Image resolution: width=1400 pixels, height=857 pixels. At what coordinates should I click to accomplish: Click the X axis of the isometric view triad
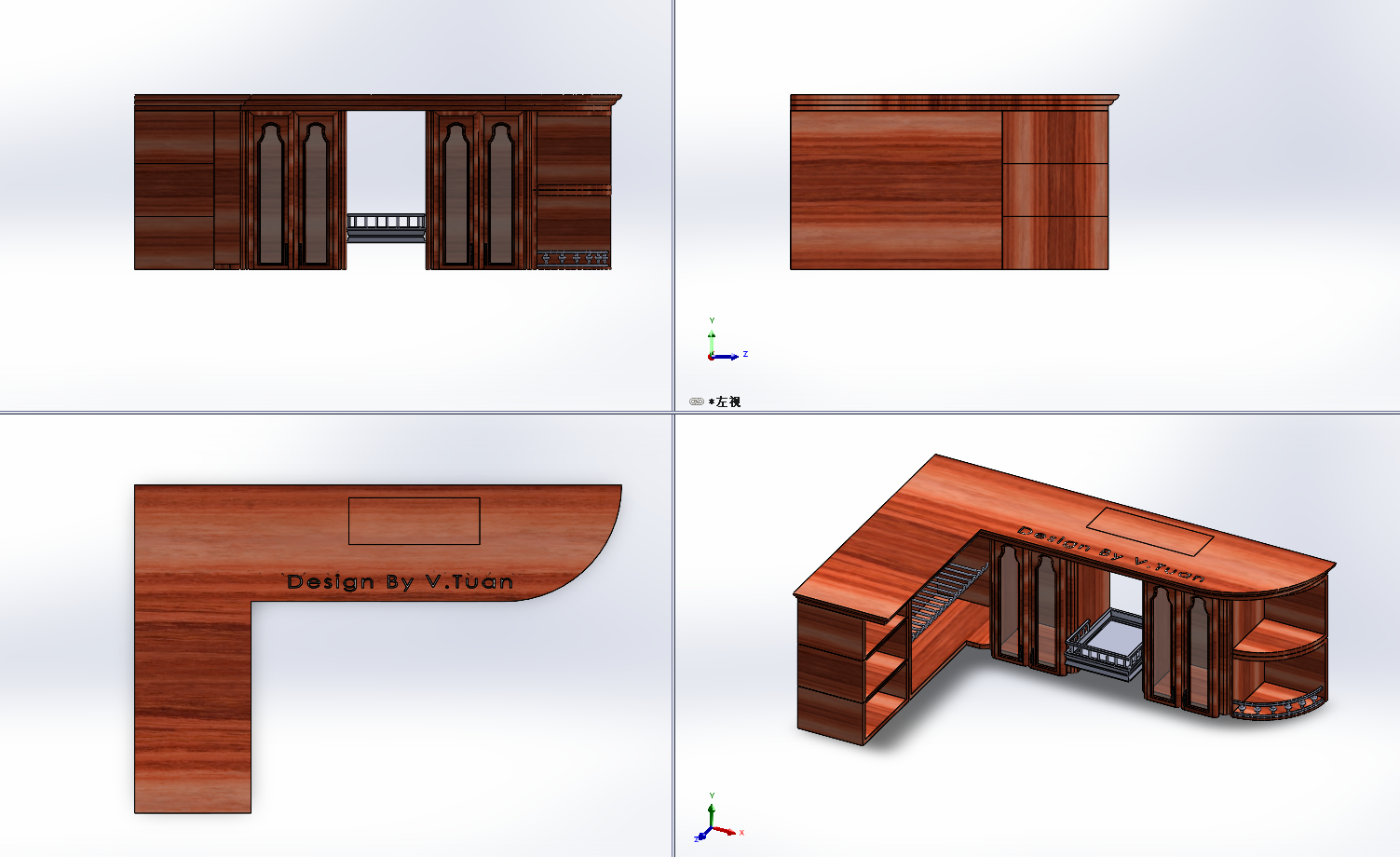(x=729, y=831)
